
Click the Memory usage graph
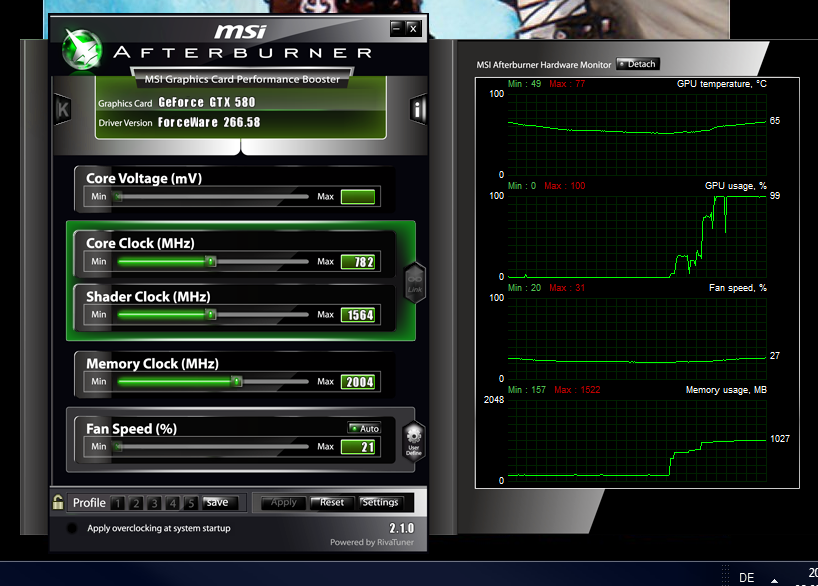(637, 440)
